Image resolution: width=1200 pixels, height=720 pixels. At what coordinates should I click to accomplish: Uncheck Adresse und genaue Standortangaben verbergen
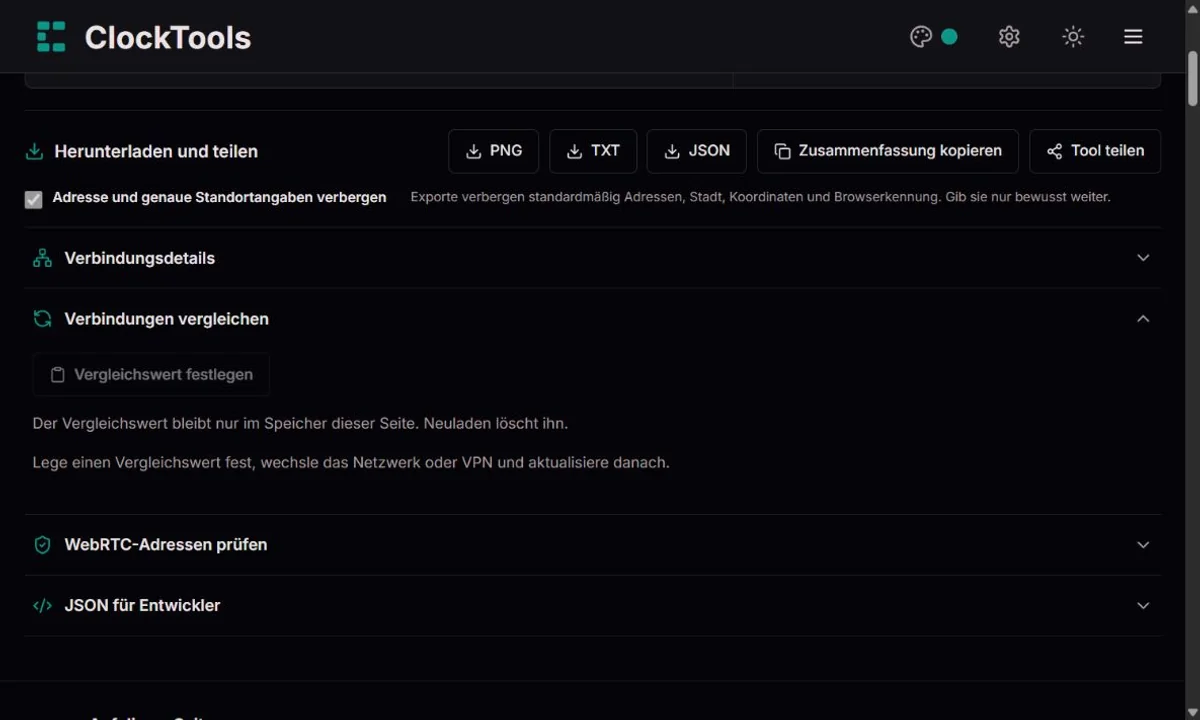click(x=34, y=199)
